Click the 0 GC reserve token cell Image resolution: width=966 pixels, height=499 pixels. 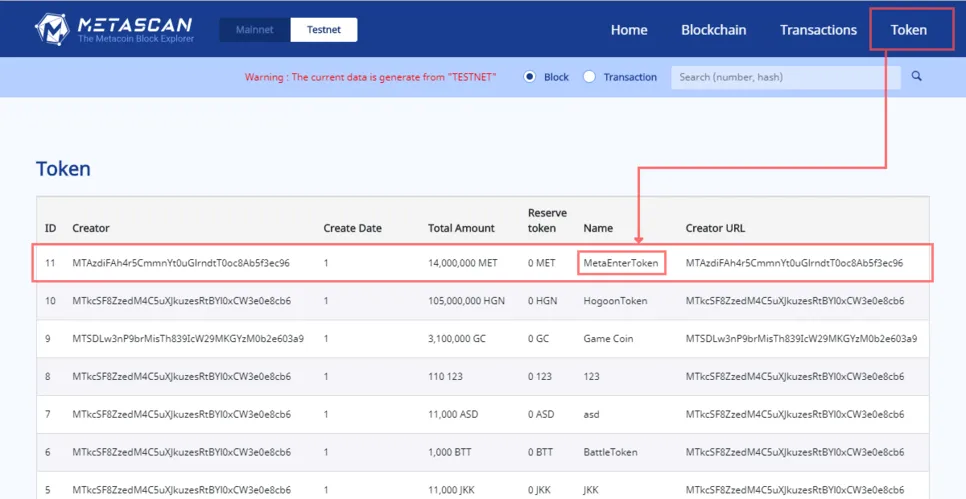(x=539, y=338)
